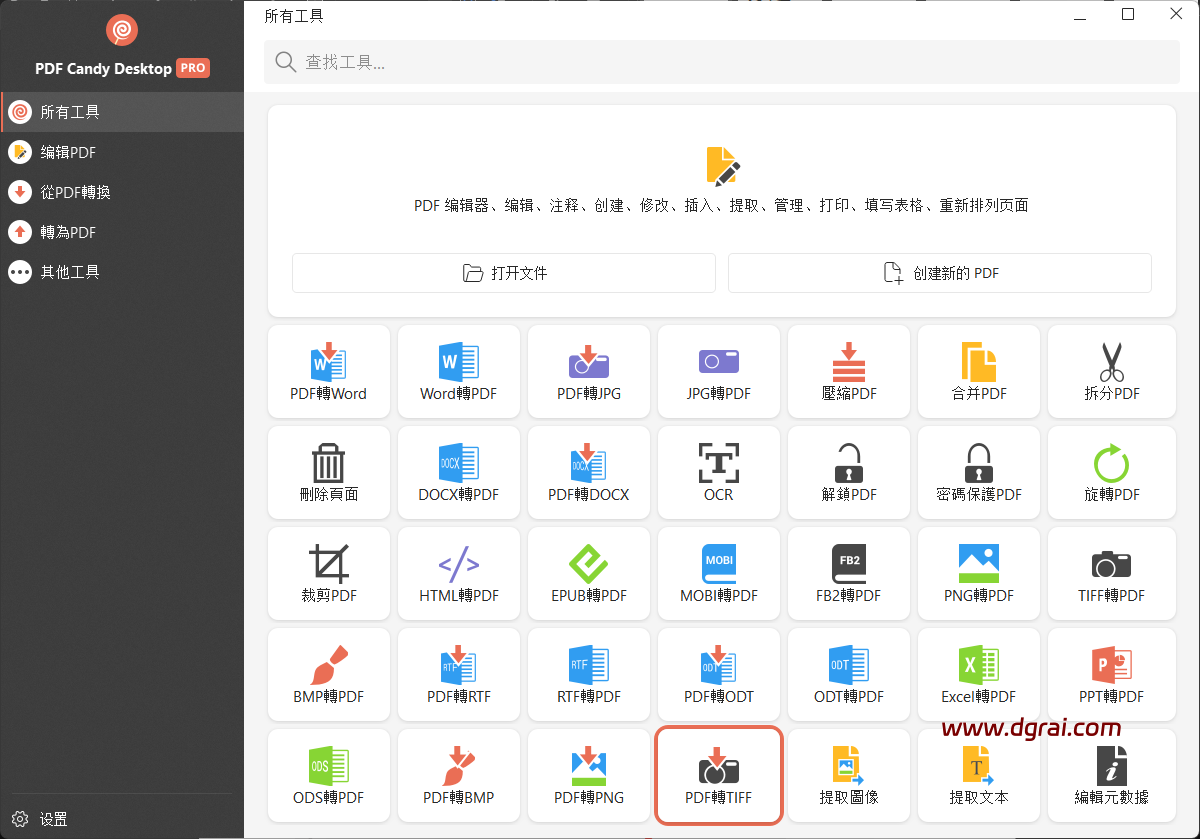
Task: Open the 拆分PDF split tool
Action: [x=1111, y=371]
